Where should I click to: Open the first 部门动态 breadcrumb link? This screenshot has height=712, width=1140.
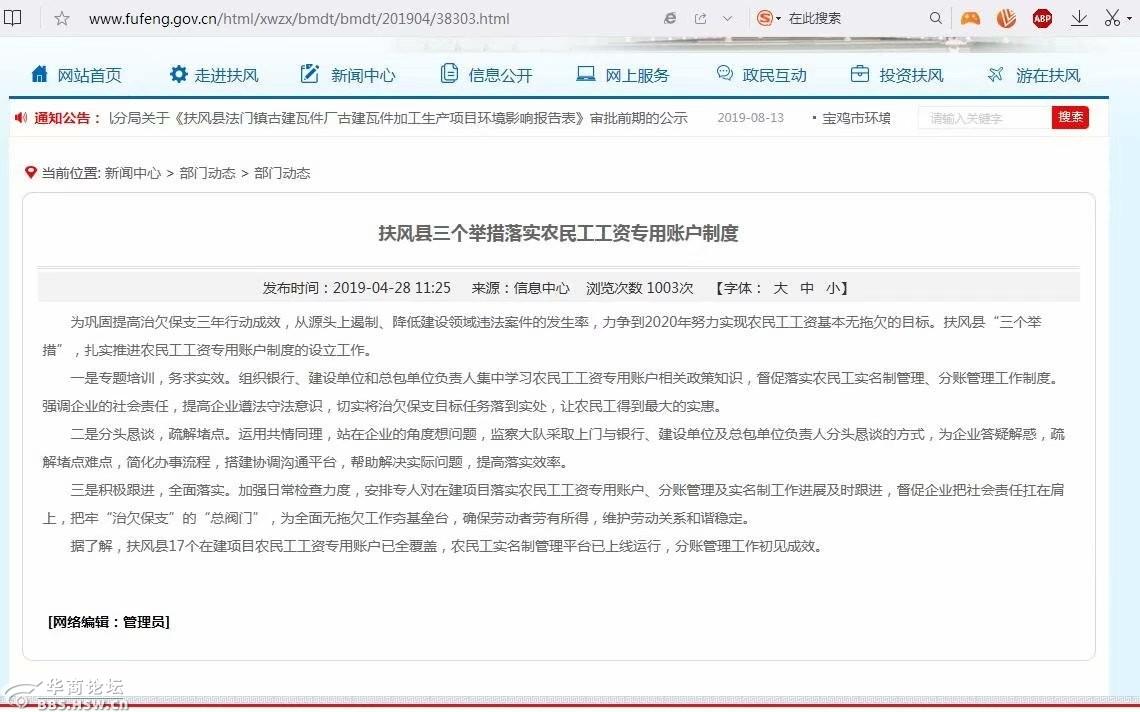[x=207, y=173]
